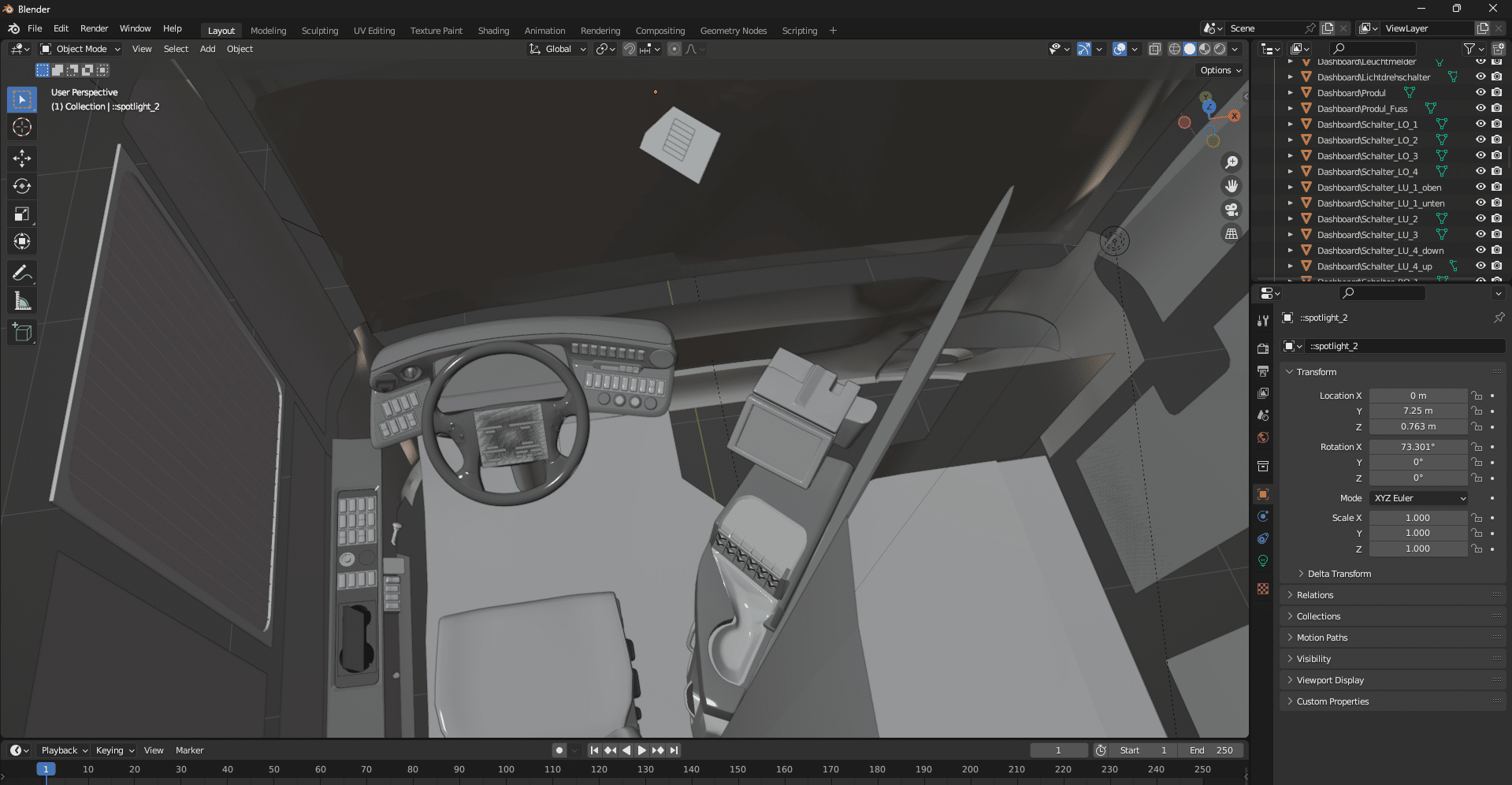Screen dimensions: 1512x785
Task: Toggle Location X lock icon
Action: pyautogui.click(x=1477, y=396)
